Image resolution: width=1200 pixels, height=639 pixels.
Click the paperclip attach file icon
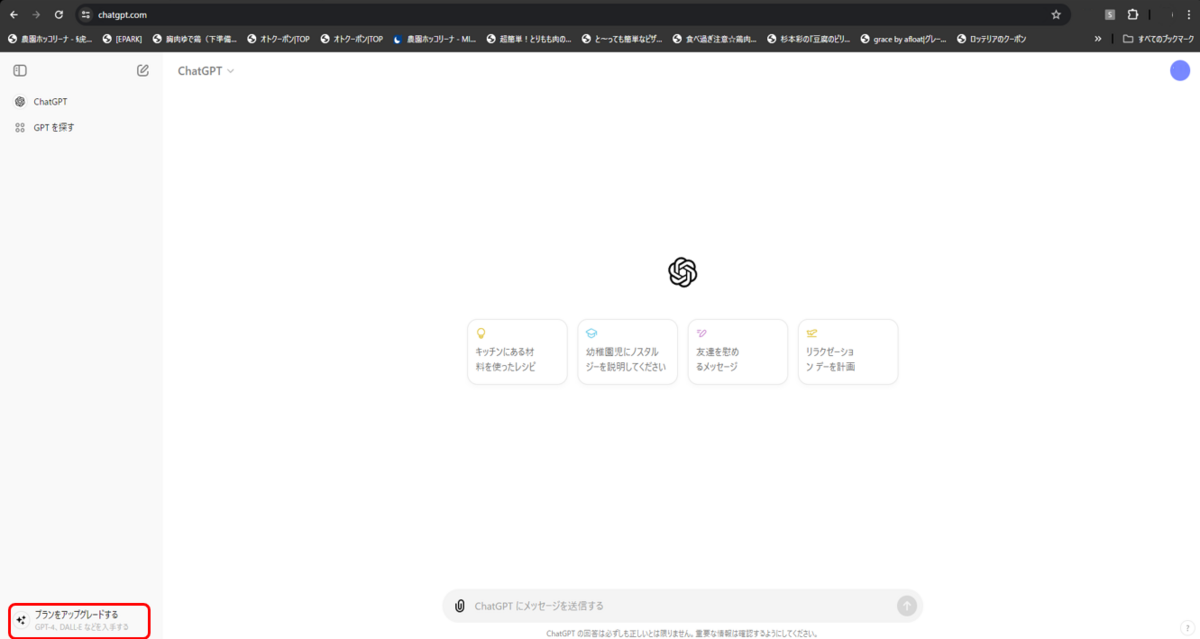point(460,606)
